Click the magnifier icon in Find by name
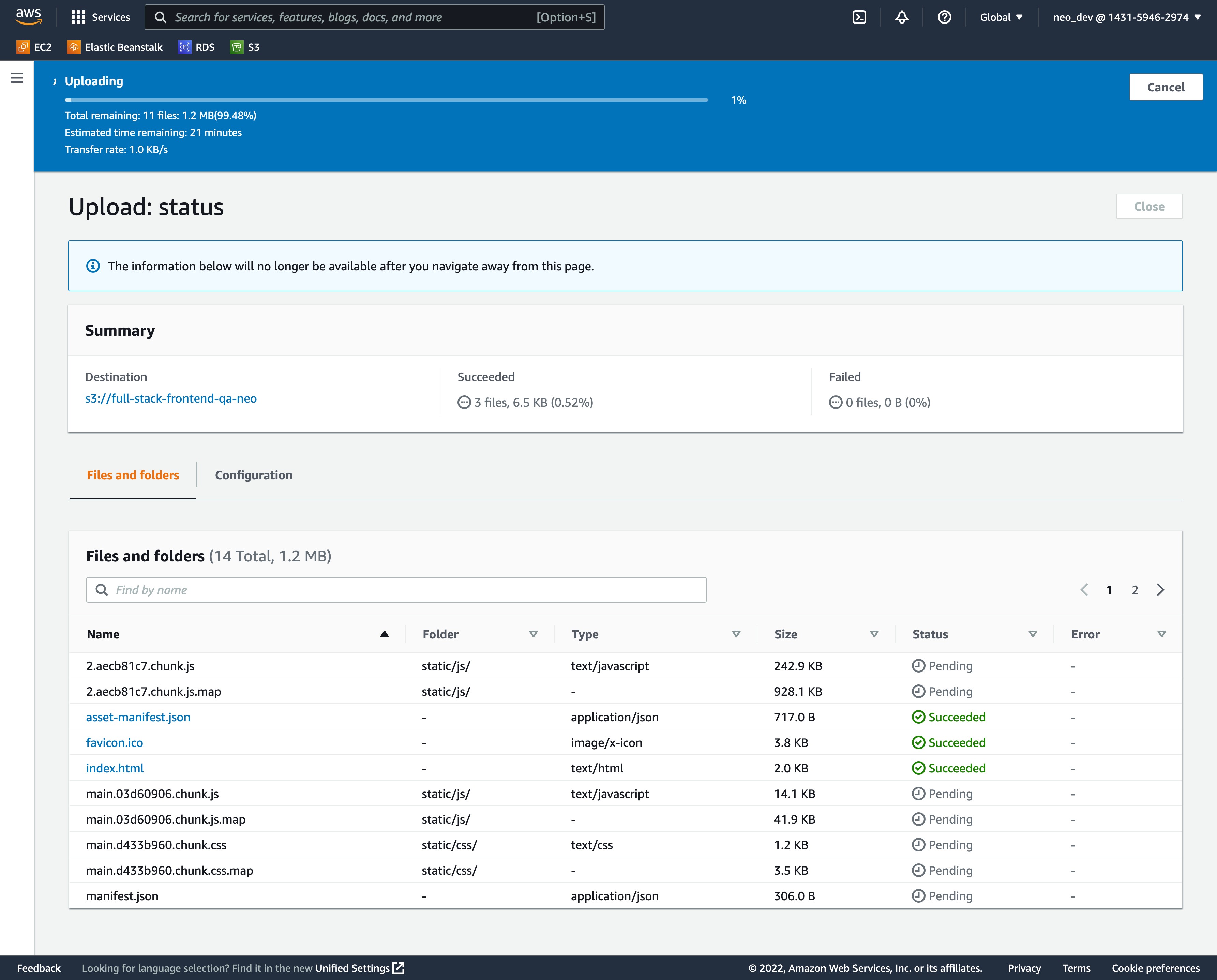 (102, 590)
